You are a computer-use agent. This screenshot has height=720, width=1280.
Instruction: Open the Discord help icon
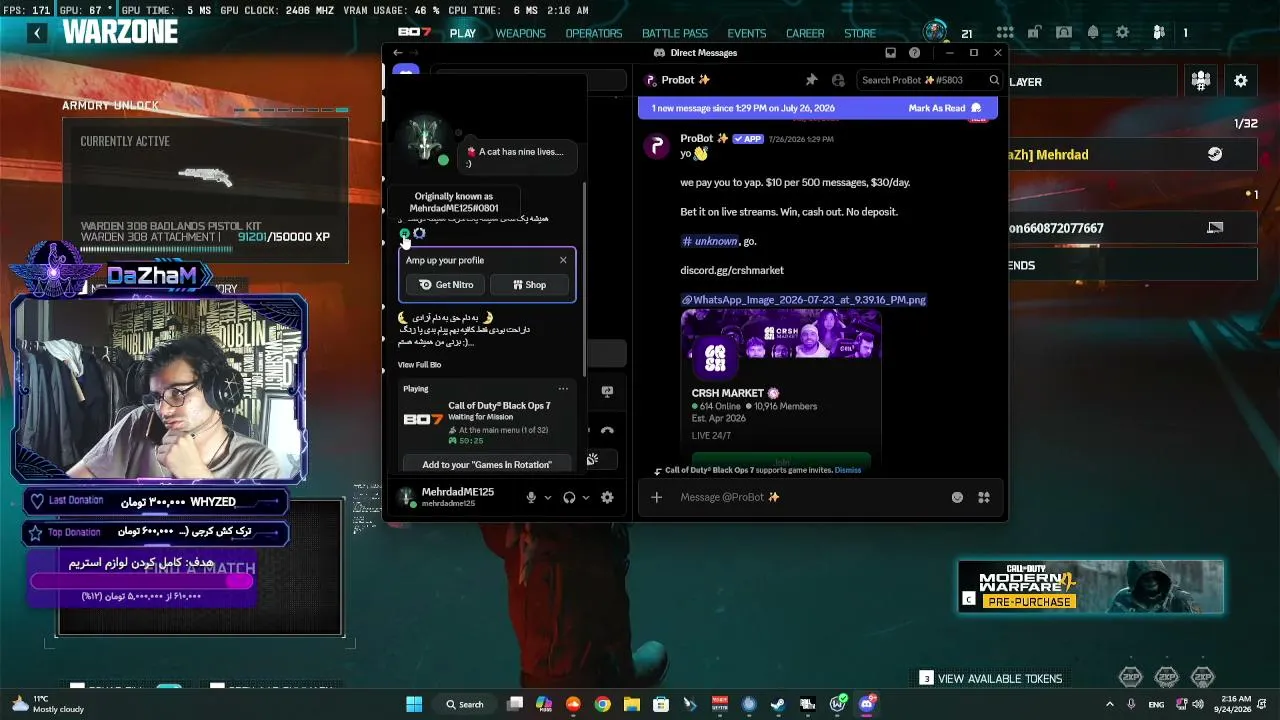point(914,53)
